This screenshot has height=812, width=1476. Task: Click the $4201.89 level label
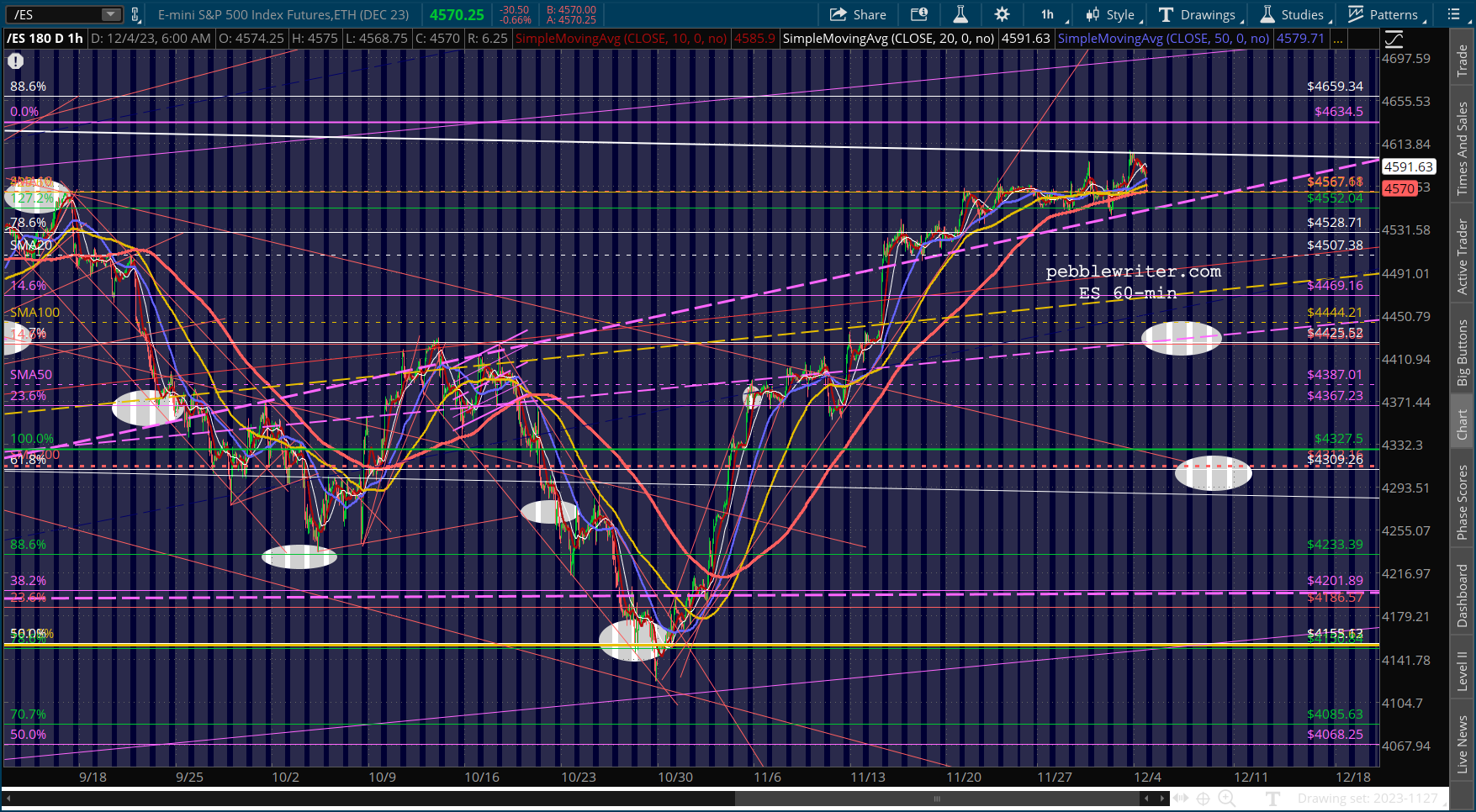(1336, 581)
